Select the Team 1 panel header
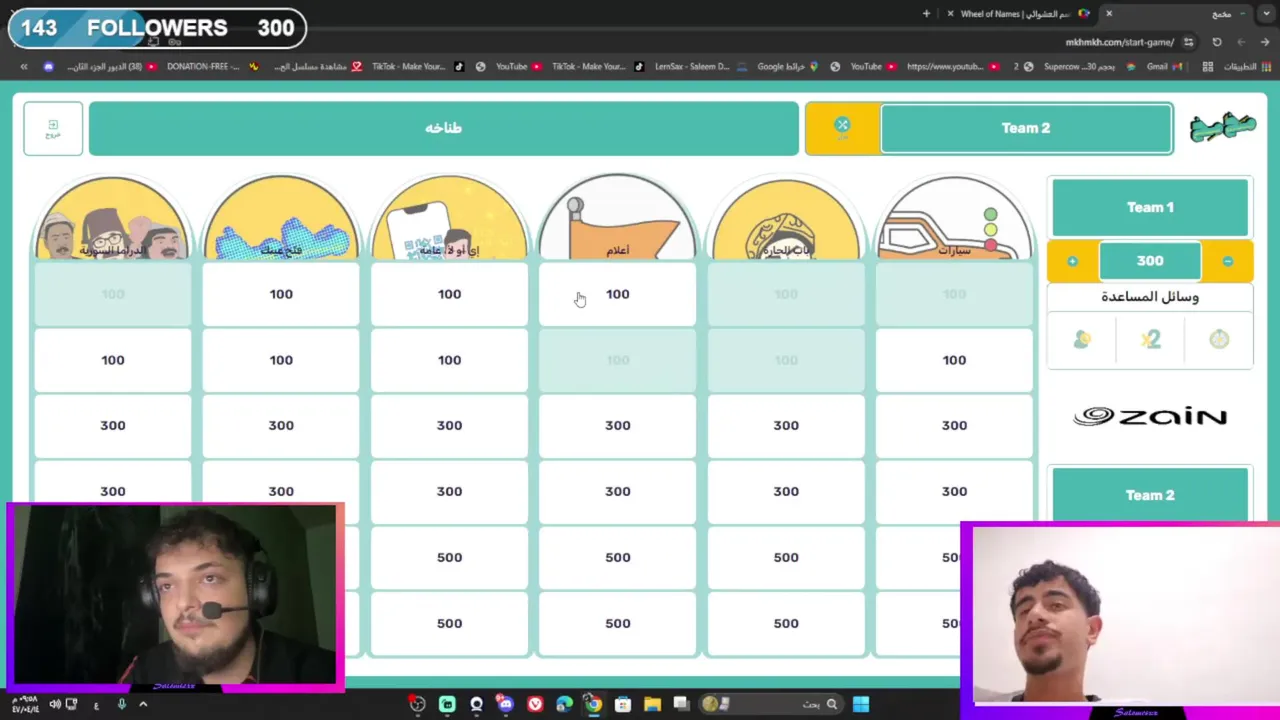The width and height of the screenshot is (1280, 720). pyautogui.click(x=1150, y=207)
